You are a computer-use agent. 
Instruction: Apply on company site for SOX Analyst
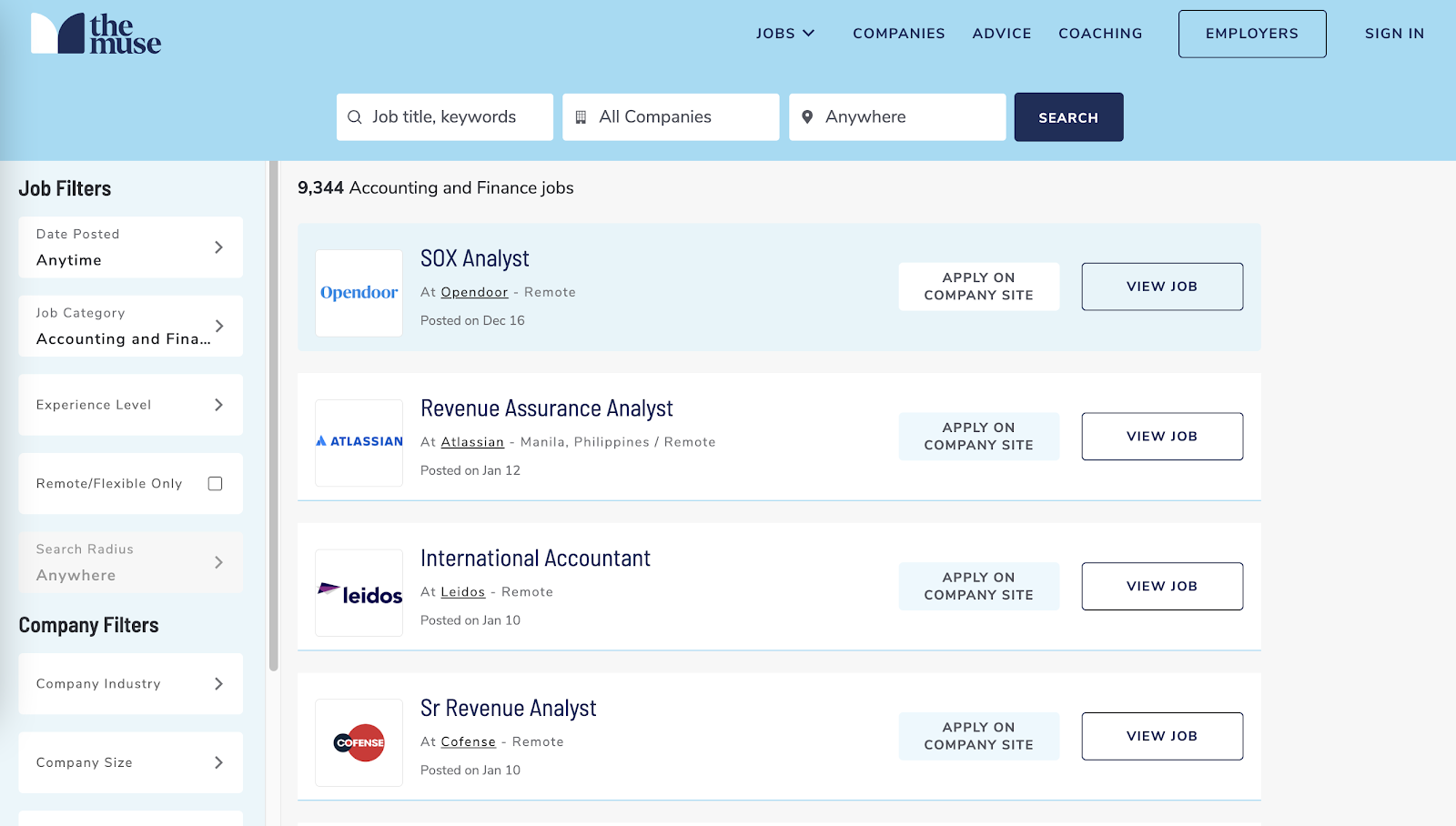pos(979,287)
